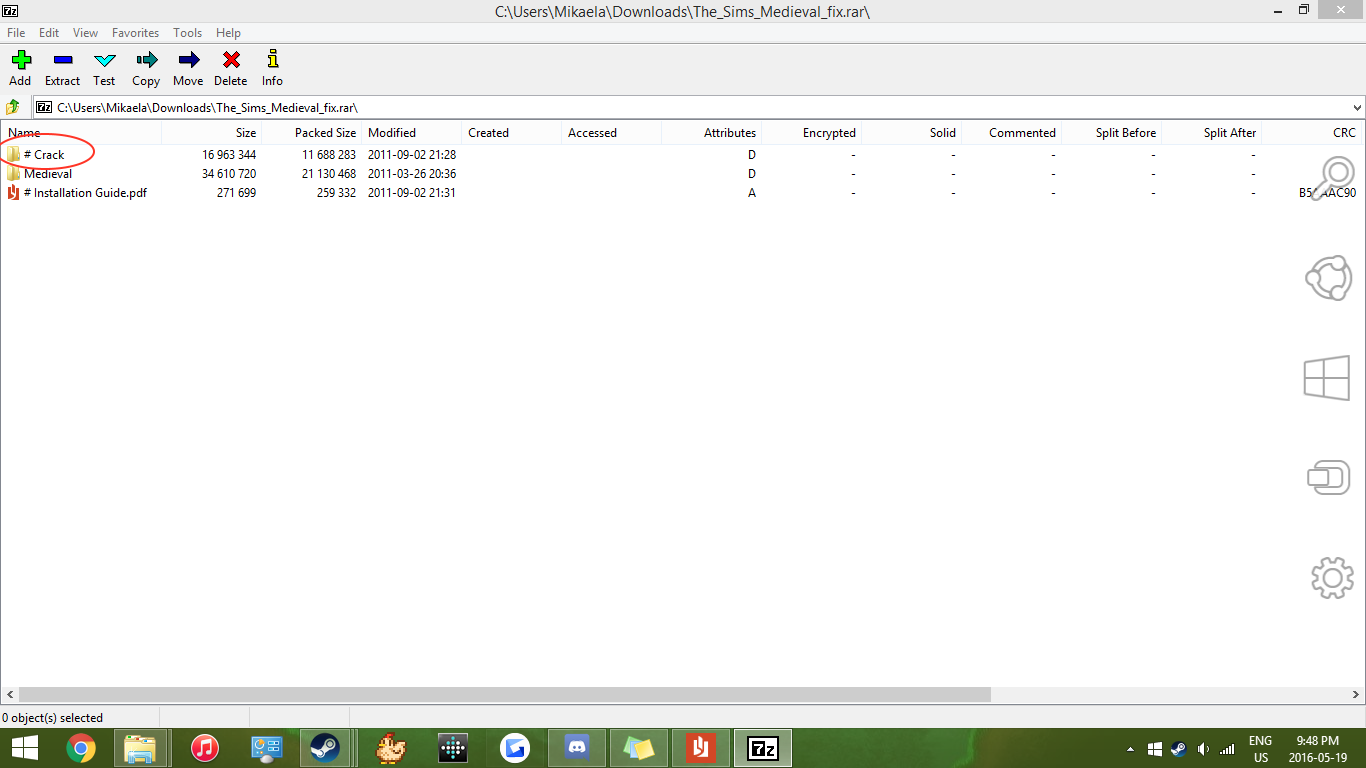Switch to Steam on the taskbar
This screenshot has width=1366, height=768.
324,748
